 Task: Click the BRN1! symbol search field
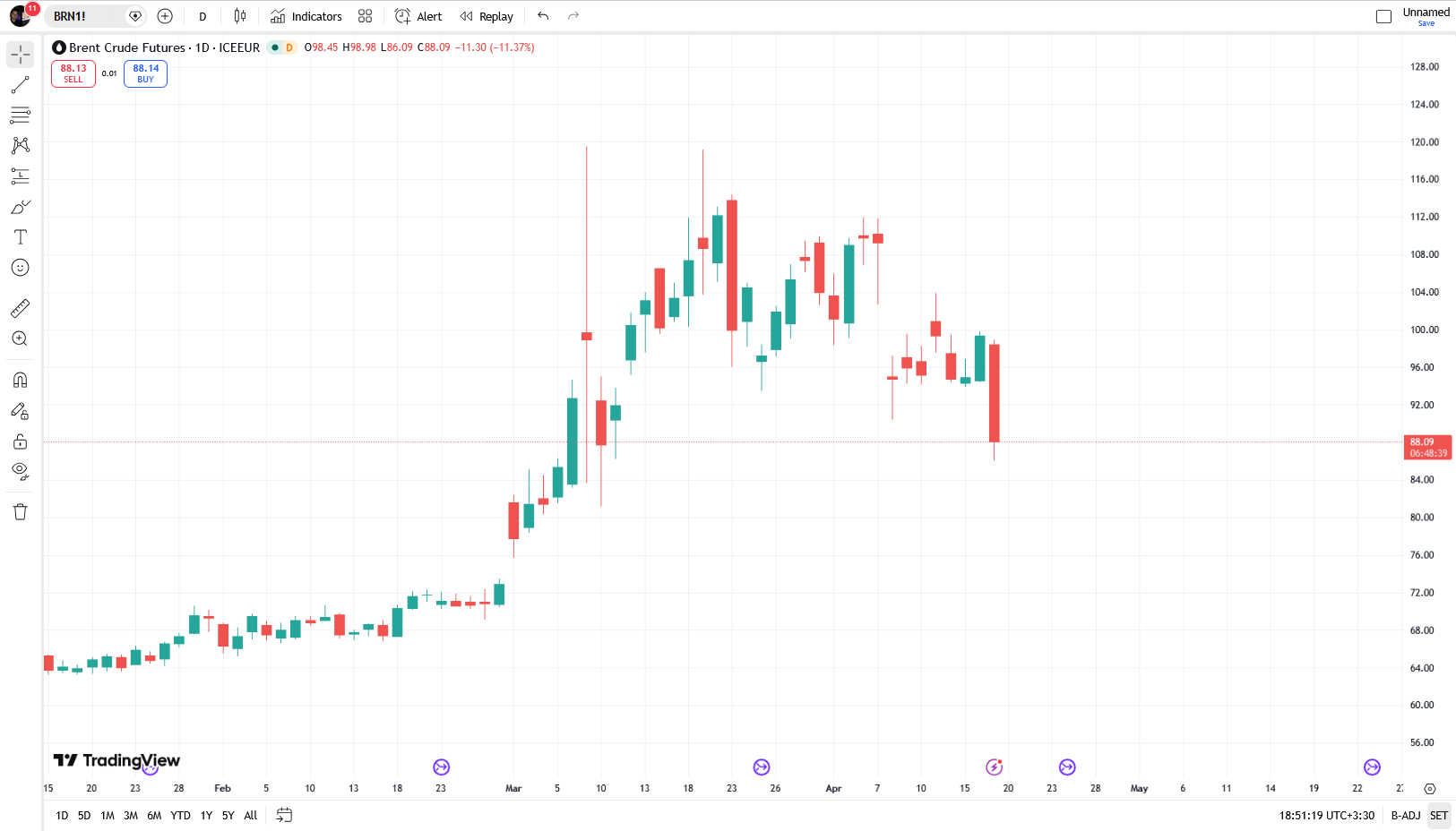(x=87, y=16)
